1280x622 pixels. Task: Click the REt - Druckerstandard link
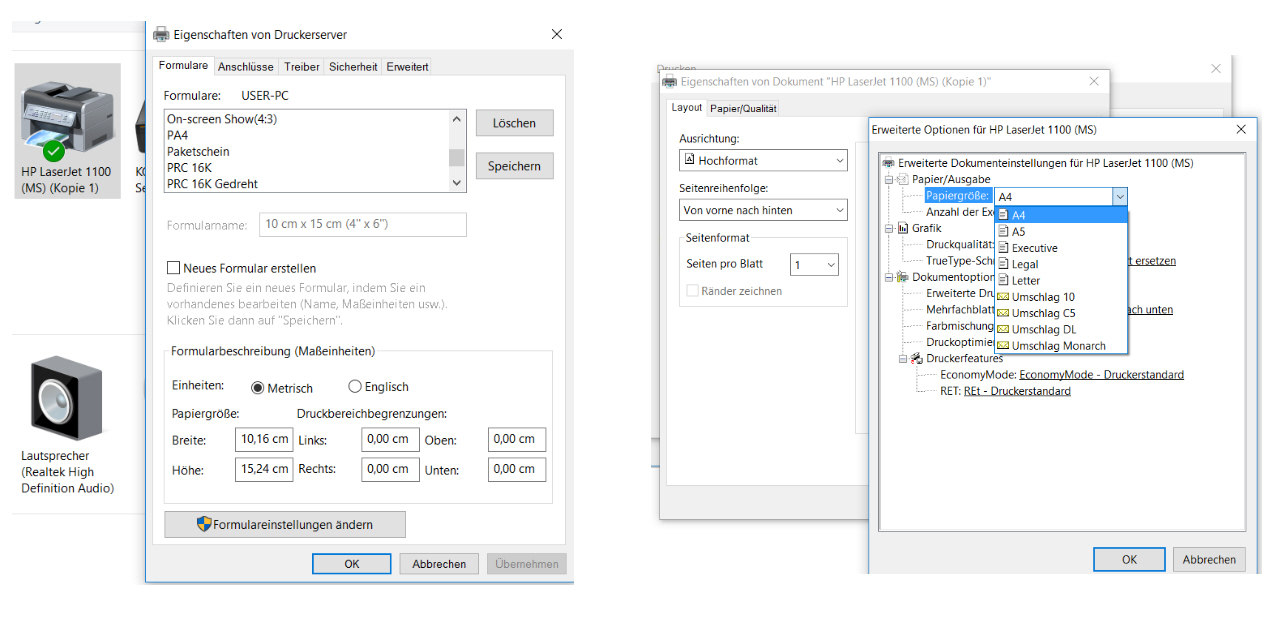(1017, 391)
